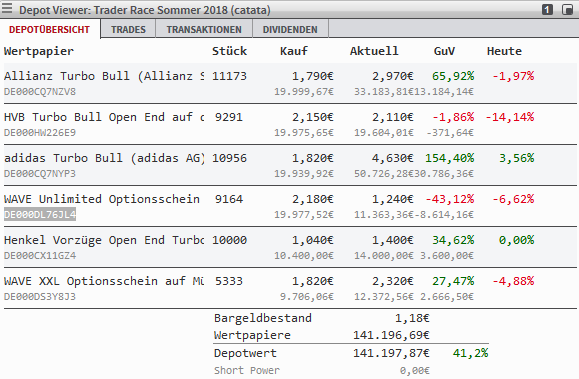
Task: Click the -14,14% today value
Action: click(x=510, y=117)
